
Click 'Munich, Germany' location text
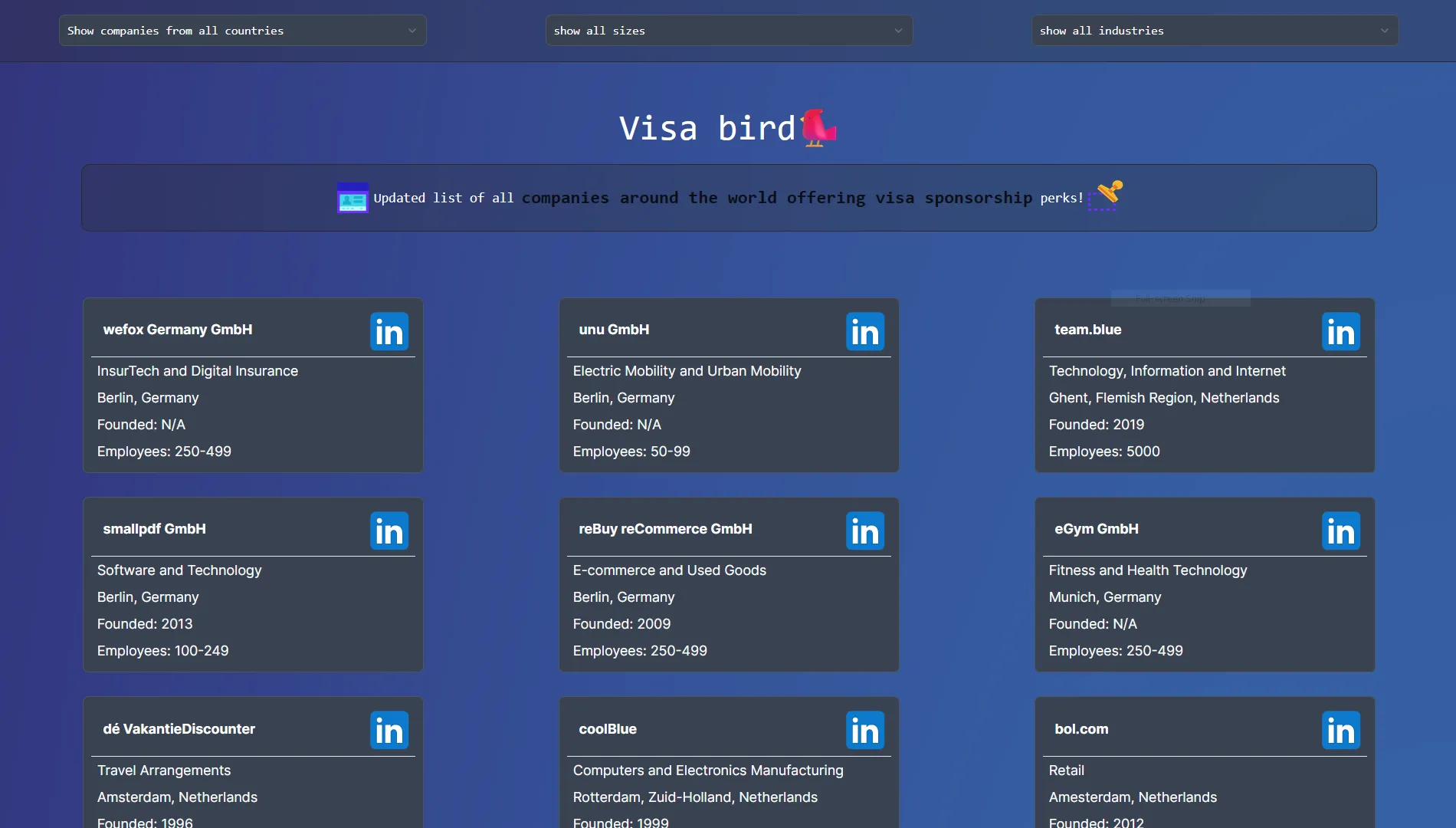[1105, 597]
